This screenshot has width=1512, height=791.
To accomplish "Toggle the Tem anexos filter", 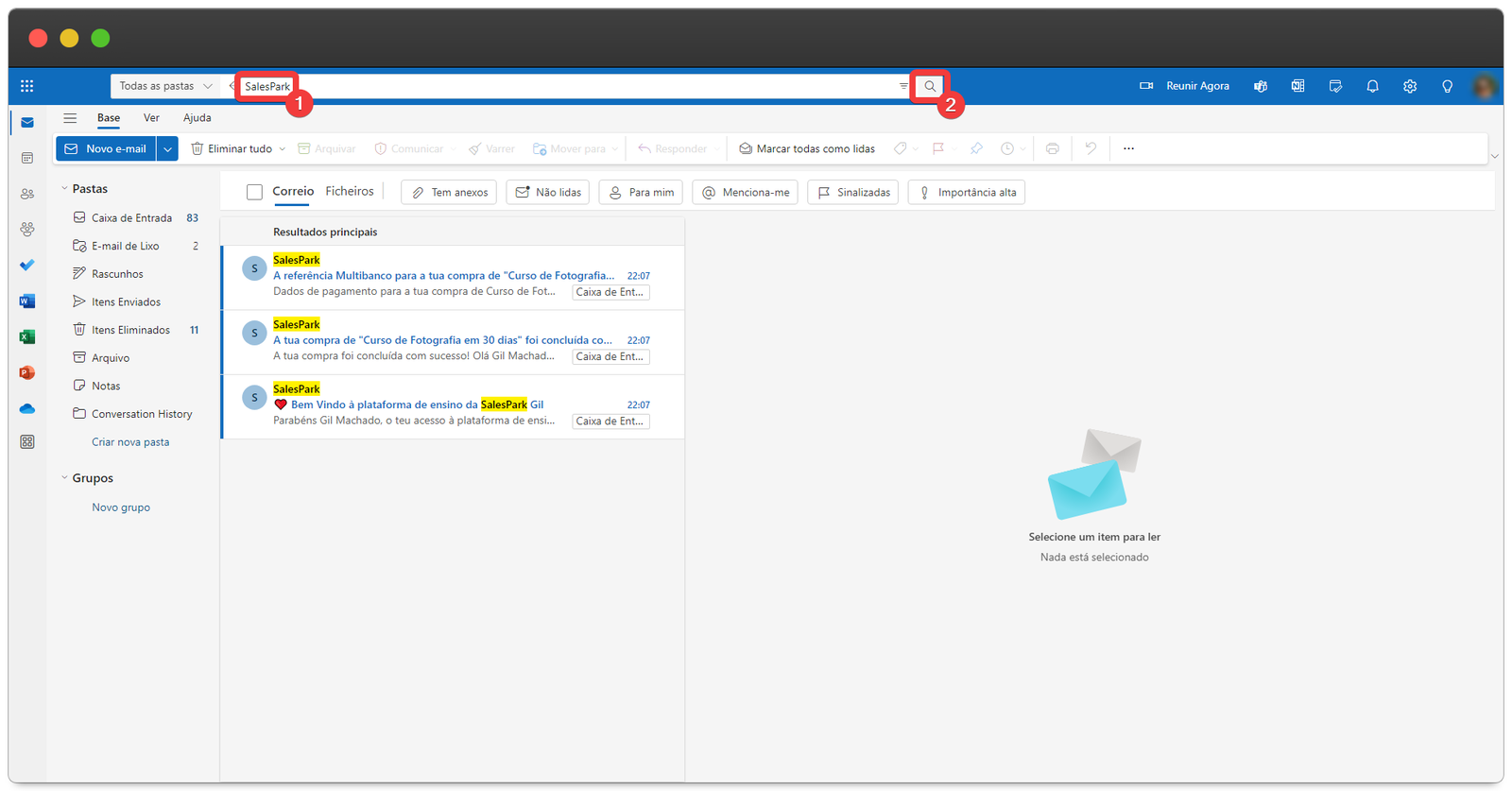I will (x=449, y=193).
